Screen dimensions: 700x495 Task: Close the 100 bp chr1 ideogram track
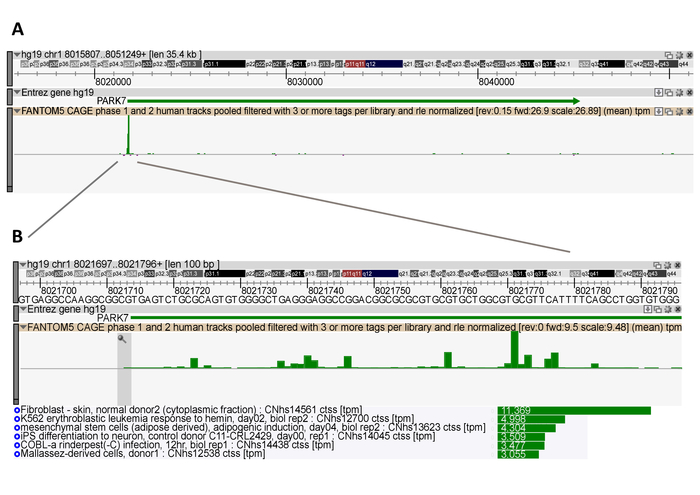(x=678, y=265)
